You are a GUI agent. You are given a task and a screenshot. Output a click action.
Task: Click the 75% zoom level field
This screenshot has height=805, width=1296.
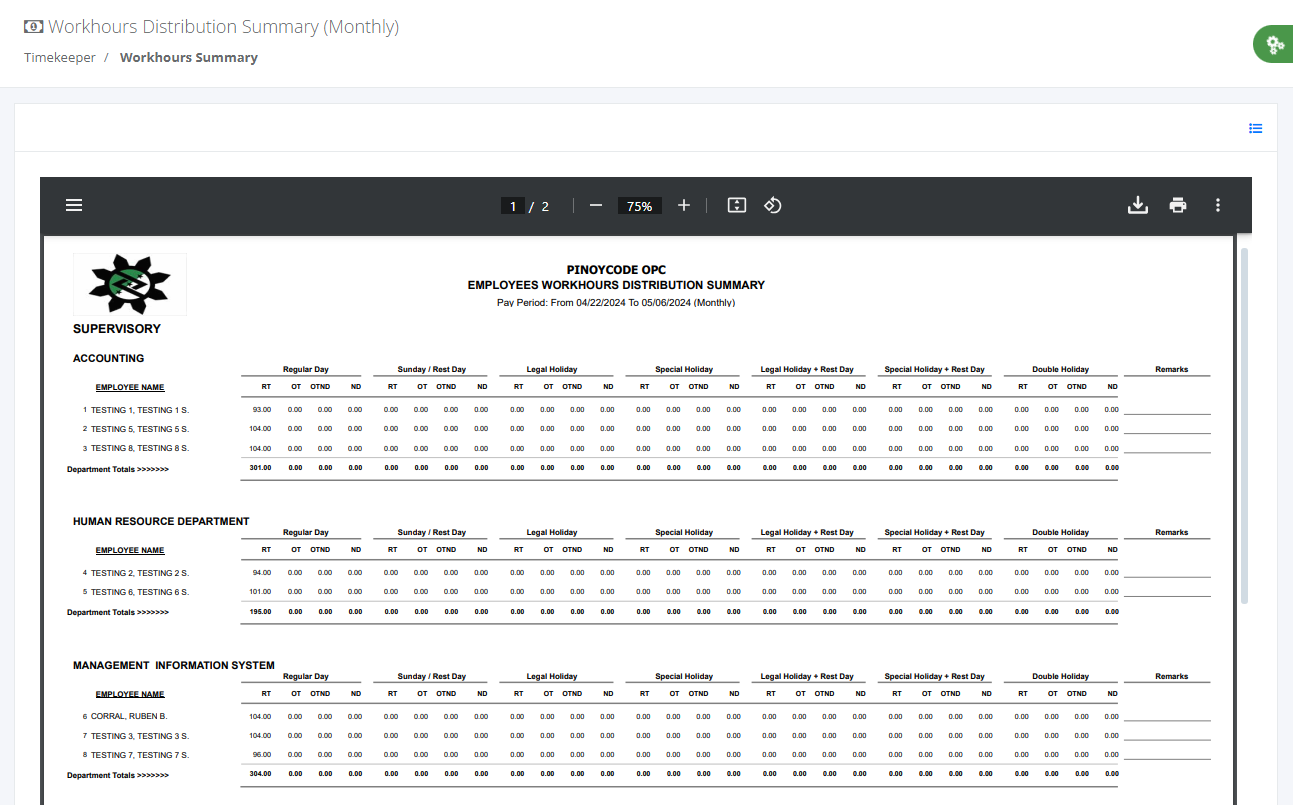(640, 206)
